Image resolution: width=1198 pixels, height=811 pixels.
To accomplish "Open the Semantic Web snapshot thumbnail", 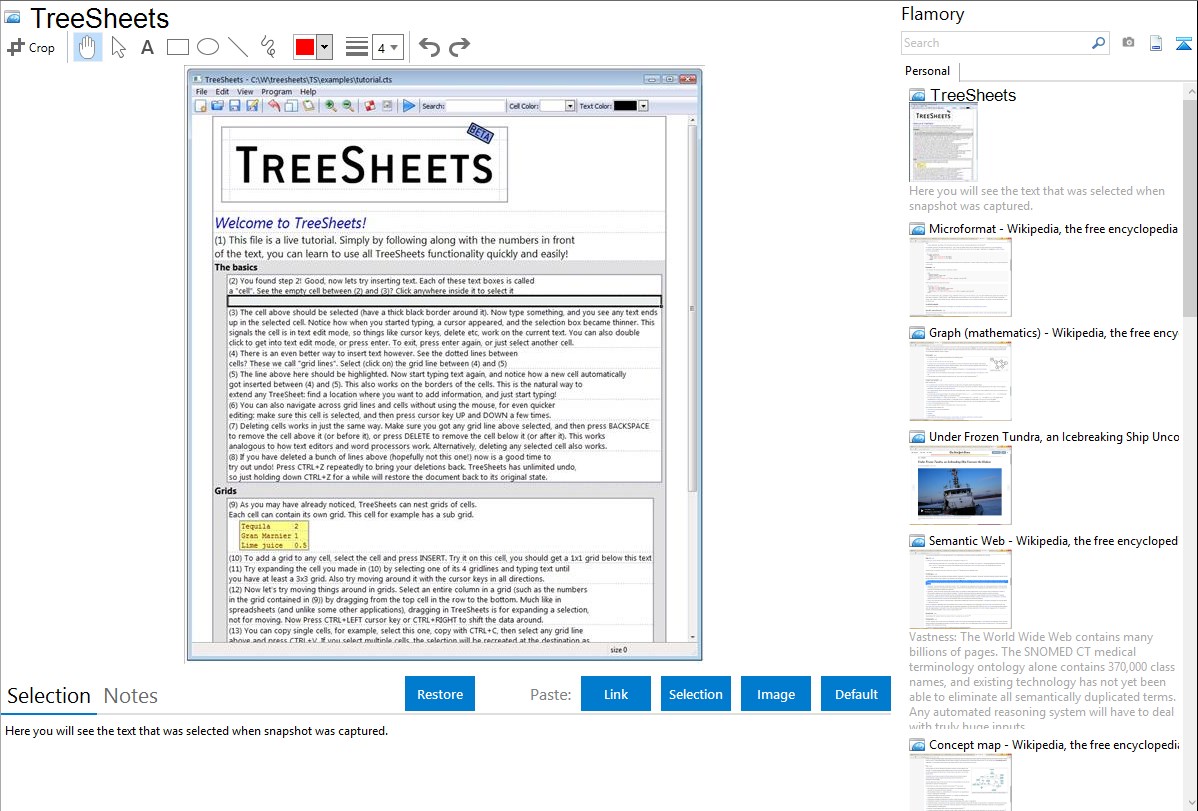I will click(x=960, y=589).
